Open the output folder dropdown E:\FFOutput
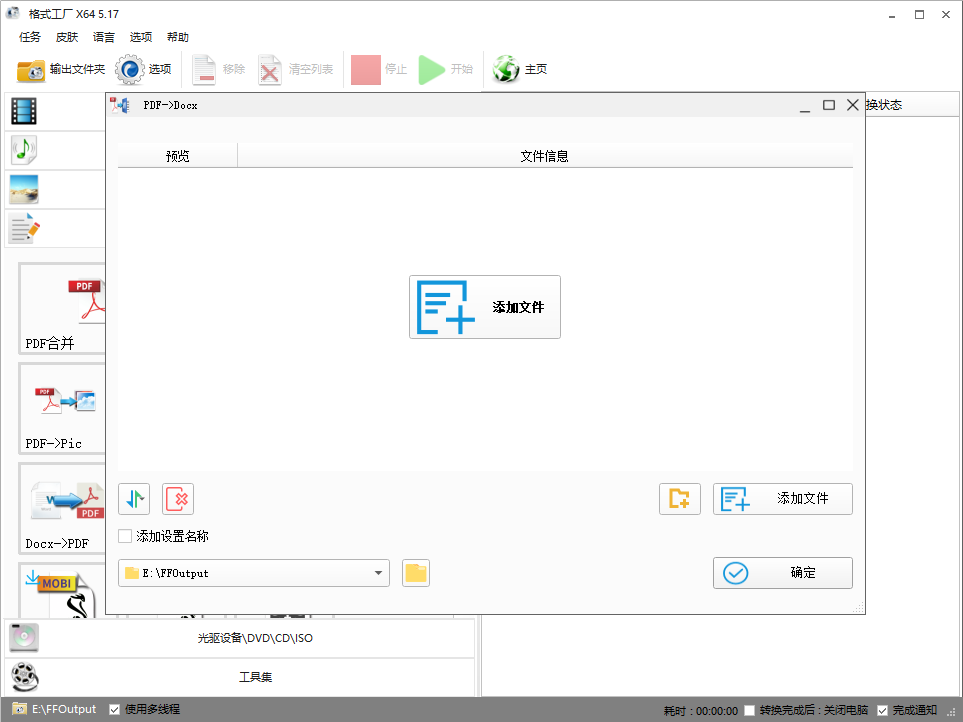This screenshot has height=722, width=963. [x=380, y=572]
